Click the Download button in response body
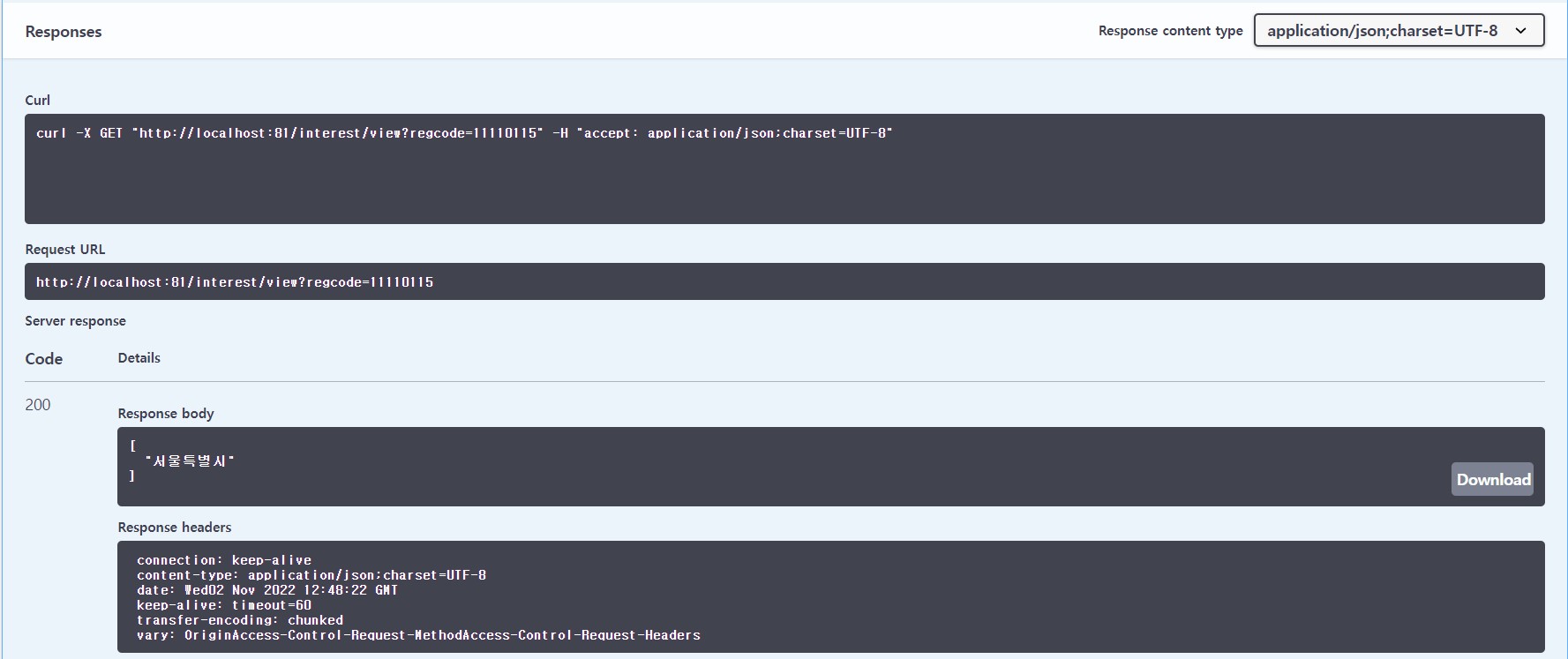This screenshot has width=1568, height=659. pos(1493,479)
